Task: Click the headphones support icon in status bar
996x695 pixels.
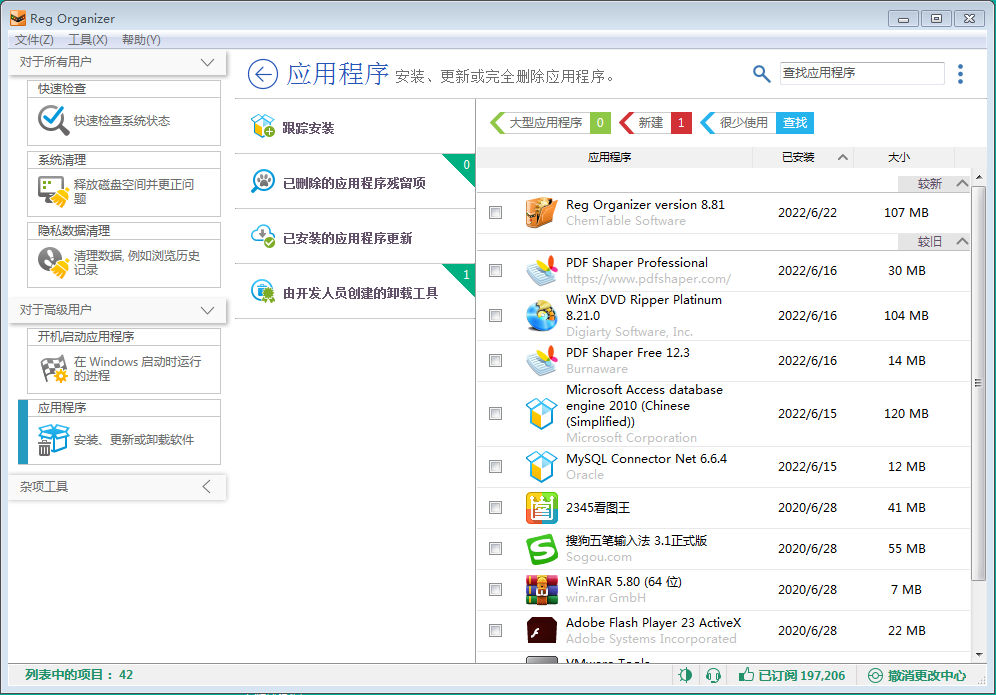Action: (713, 675)
